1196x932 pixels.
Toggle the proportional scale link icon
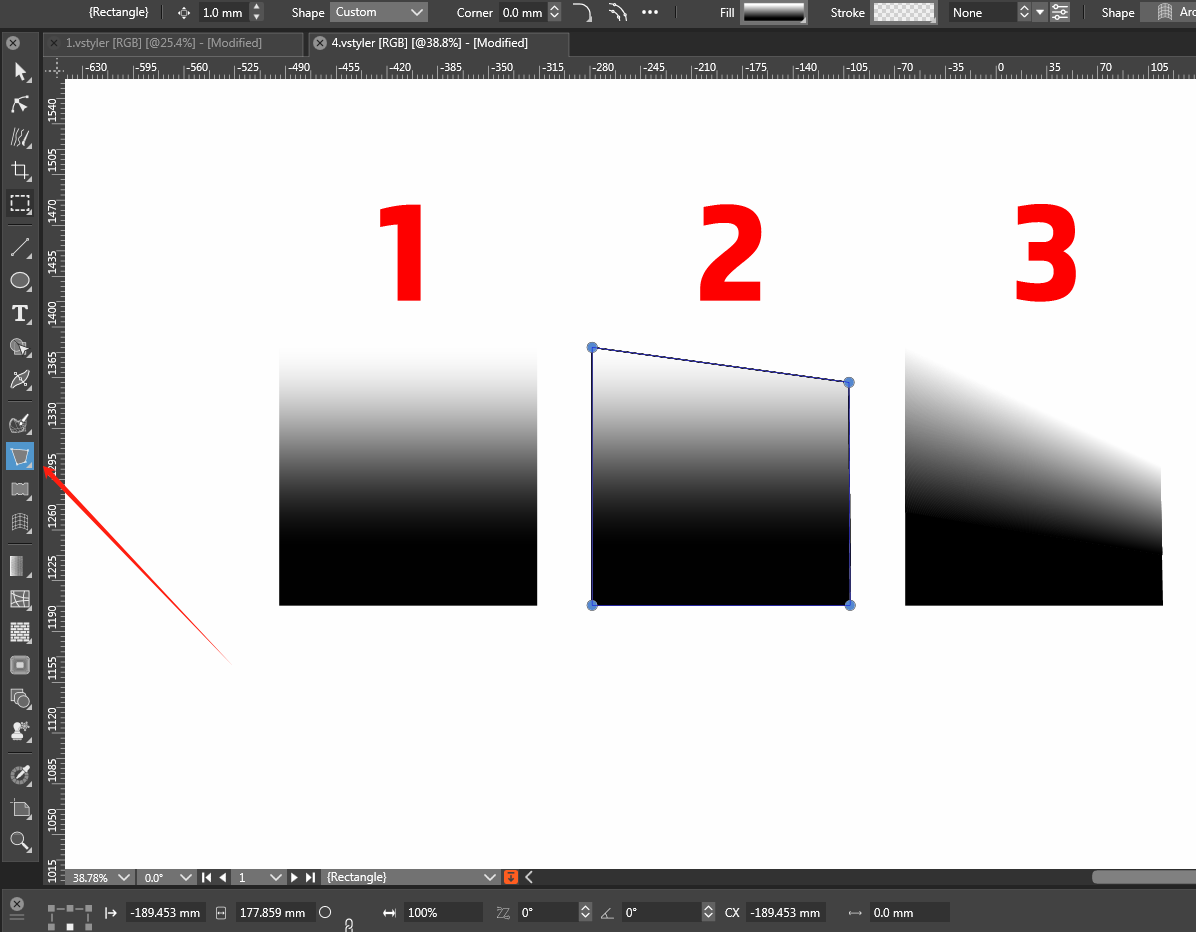click(x=349, y=924)
